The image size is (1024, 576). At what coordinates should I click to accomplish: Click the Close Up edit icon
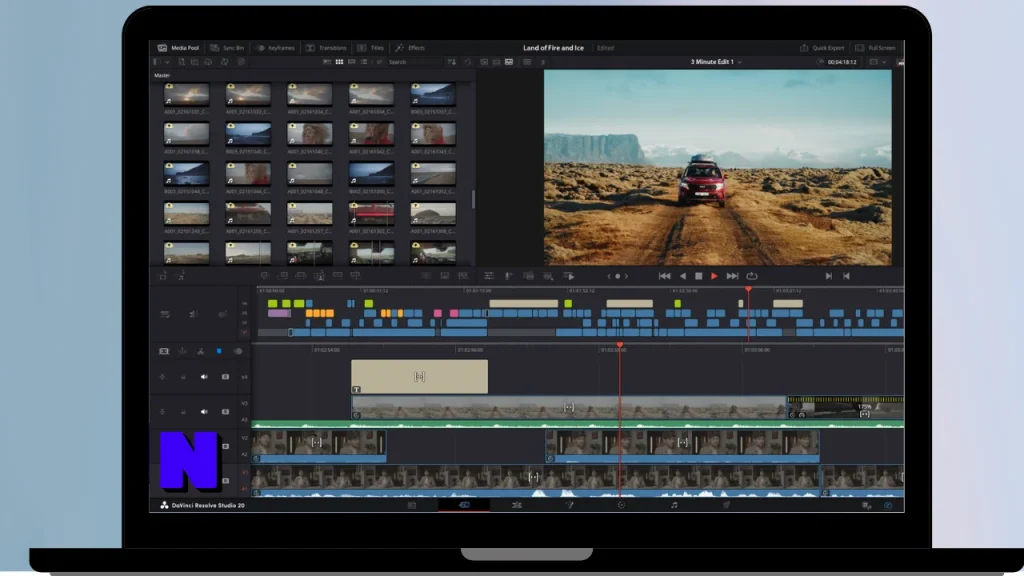pos(319,276)
